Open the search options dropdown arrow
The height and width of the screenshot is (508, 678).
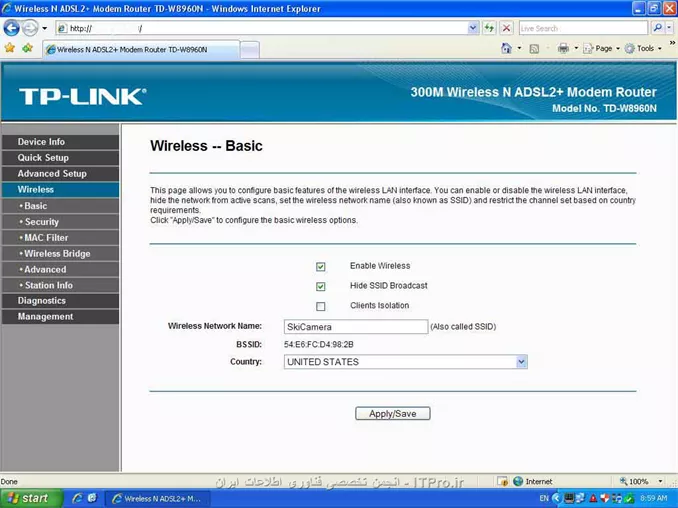[x=669, y=28]
